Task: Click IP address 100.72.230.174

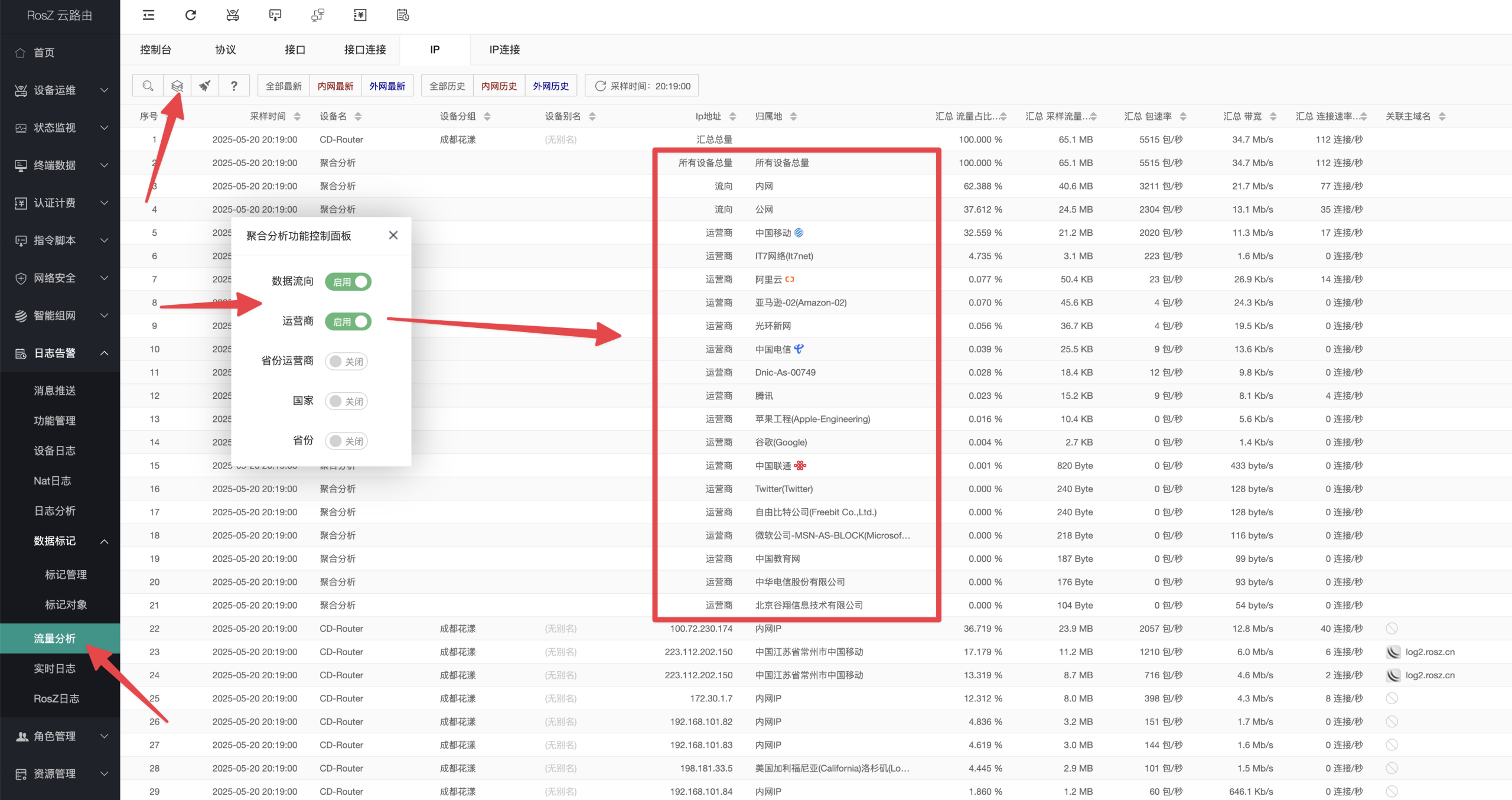Action: [x=701, y=629]
